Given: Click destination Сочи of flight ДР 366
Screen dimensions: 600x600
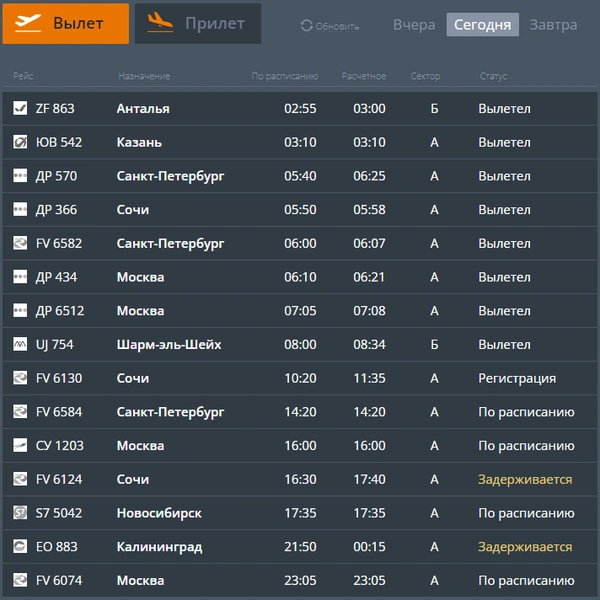Looking at the screenshot, I should 133,210.
